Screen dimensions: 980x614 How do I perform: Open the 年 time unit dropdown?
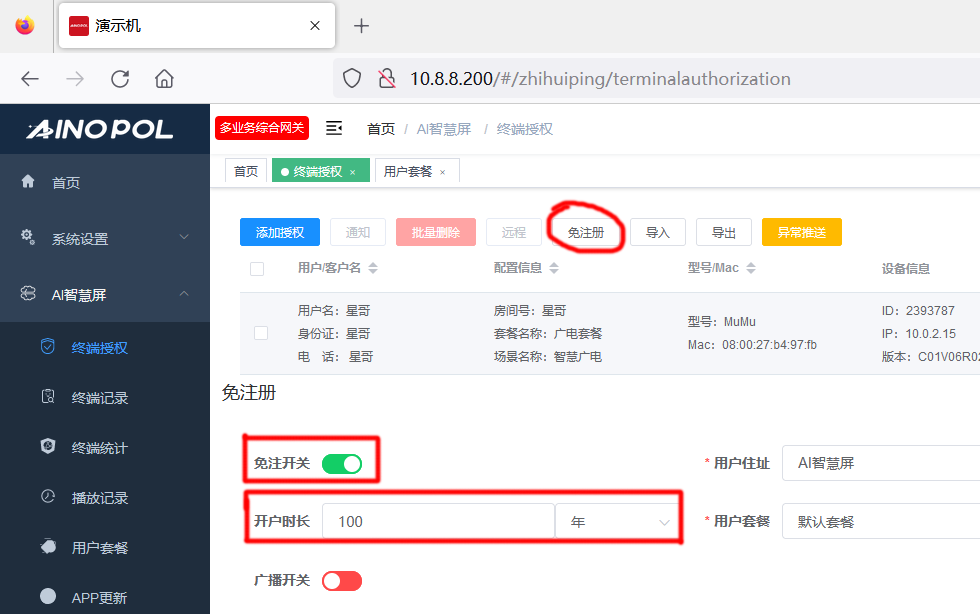click(x=619, y=522)
